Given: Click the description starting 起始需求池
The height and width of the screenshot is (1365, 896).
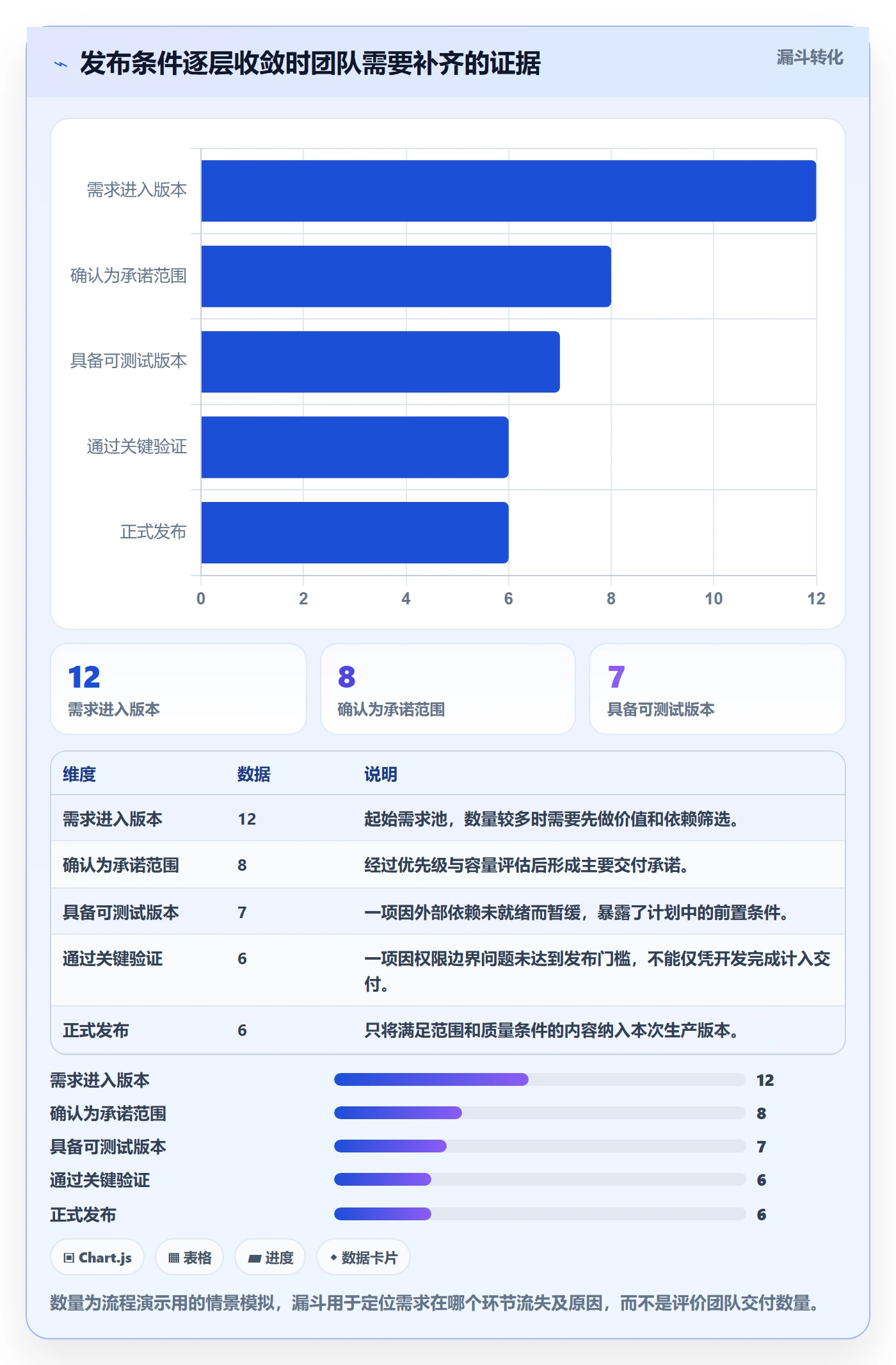Looking at the screenshot, I should [x=552, y=819].
